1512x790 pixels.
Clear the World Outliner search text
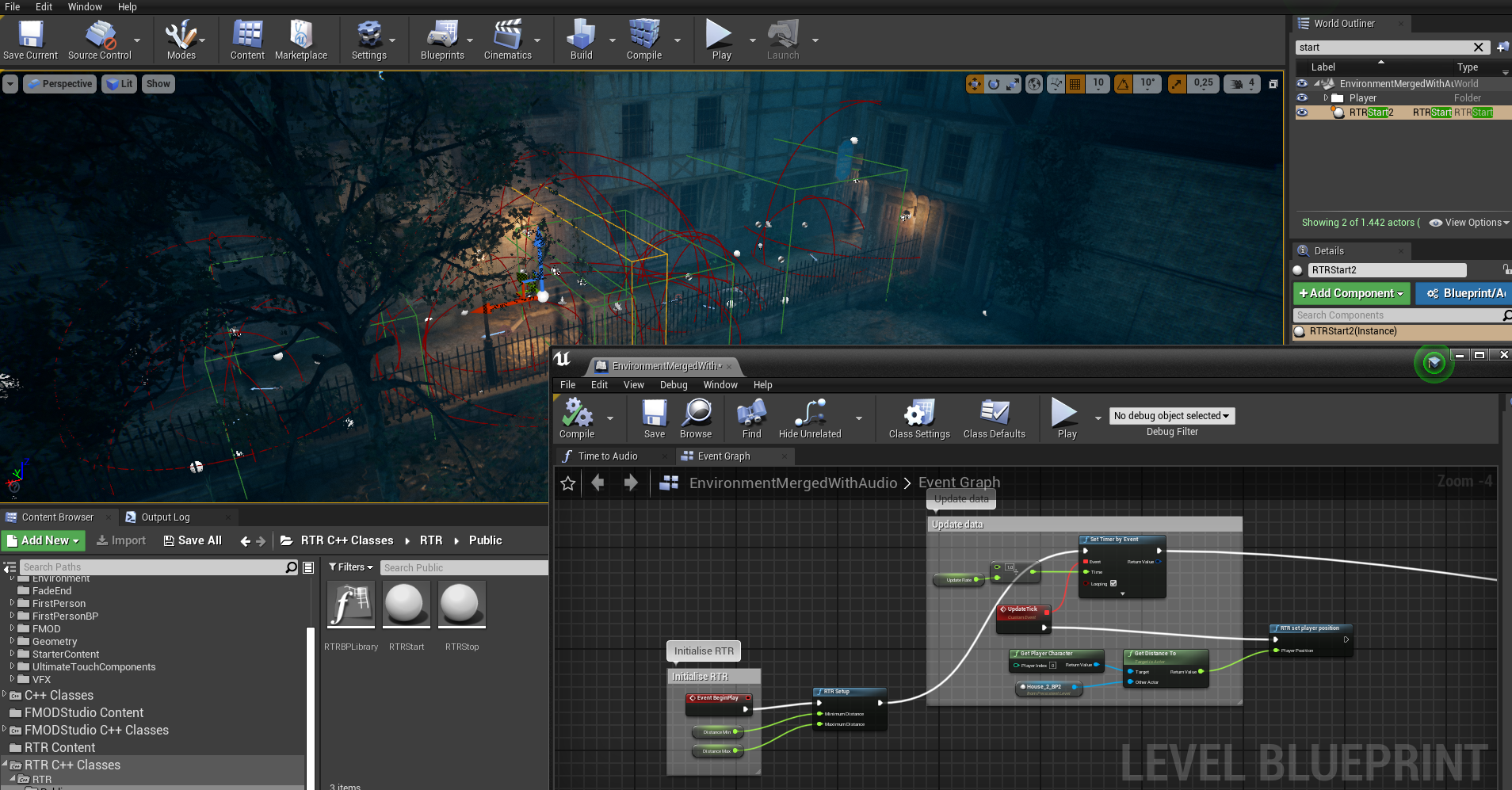click(1478, 48)
